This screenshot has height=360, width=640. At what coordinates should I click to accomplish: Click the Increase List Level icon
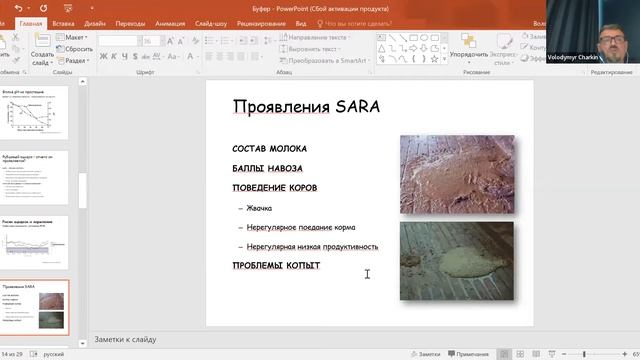[254, 40]
